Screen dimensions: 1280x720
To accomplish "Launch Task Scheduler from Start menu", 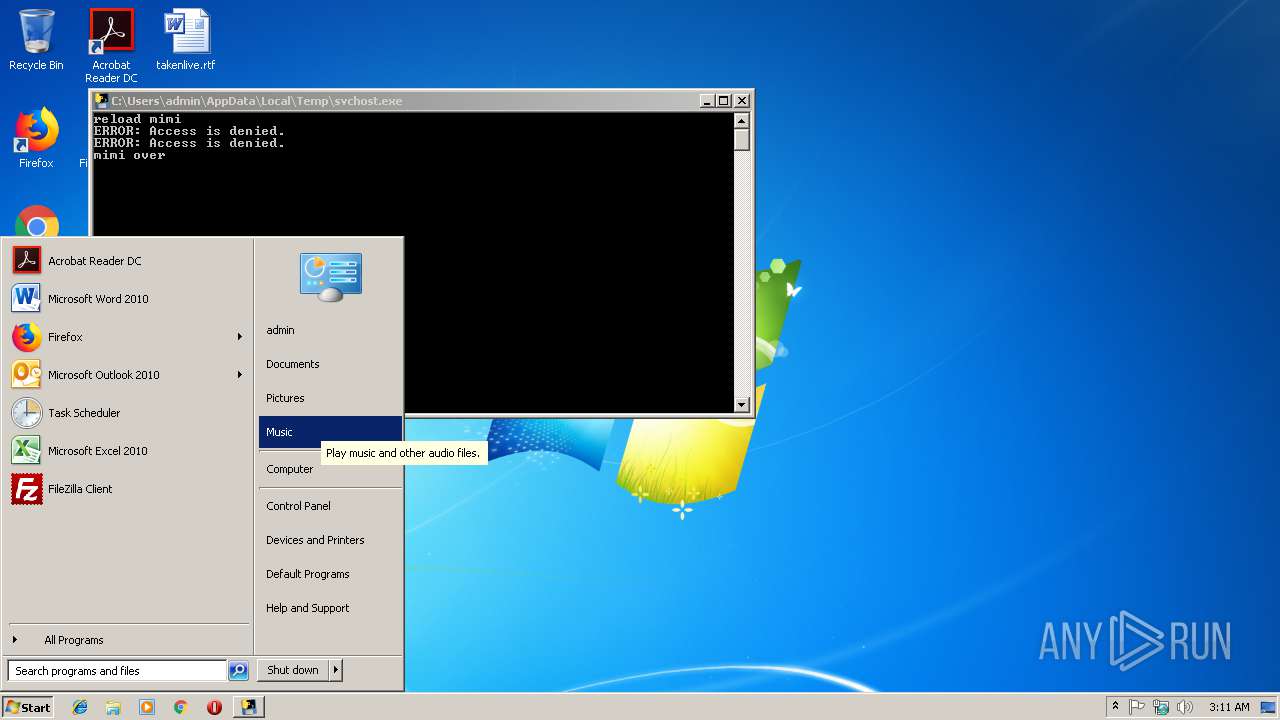I will point(127,413).
